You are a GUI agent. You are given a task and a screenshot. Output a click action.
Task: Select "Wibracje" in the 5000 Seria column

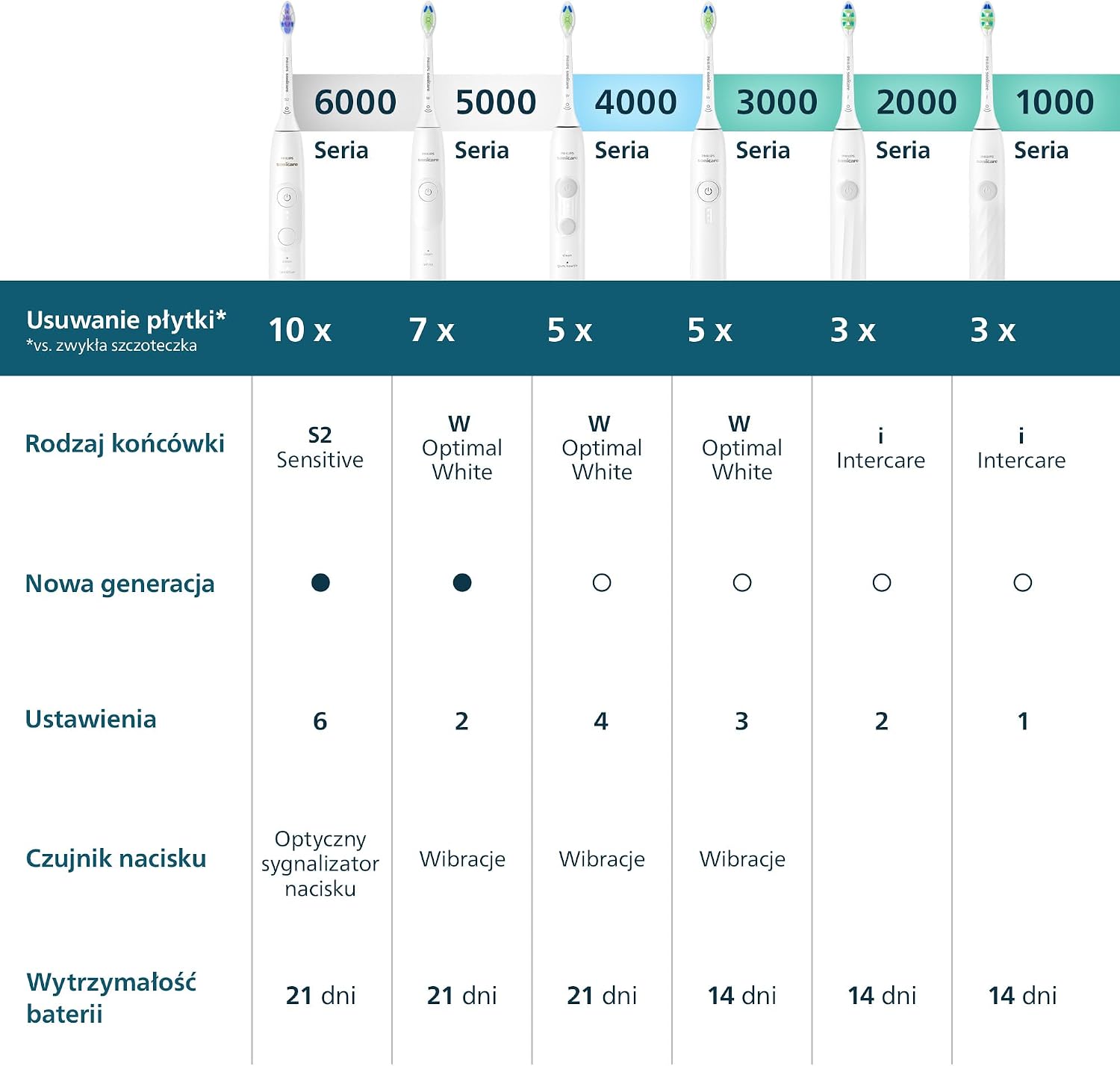(x=462, y=859)
